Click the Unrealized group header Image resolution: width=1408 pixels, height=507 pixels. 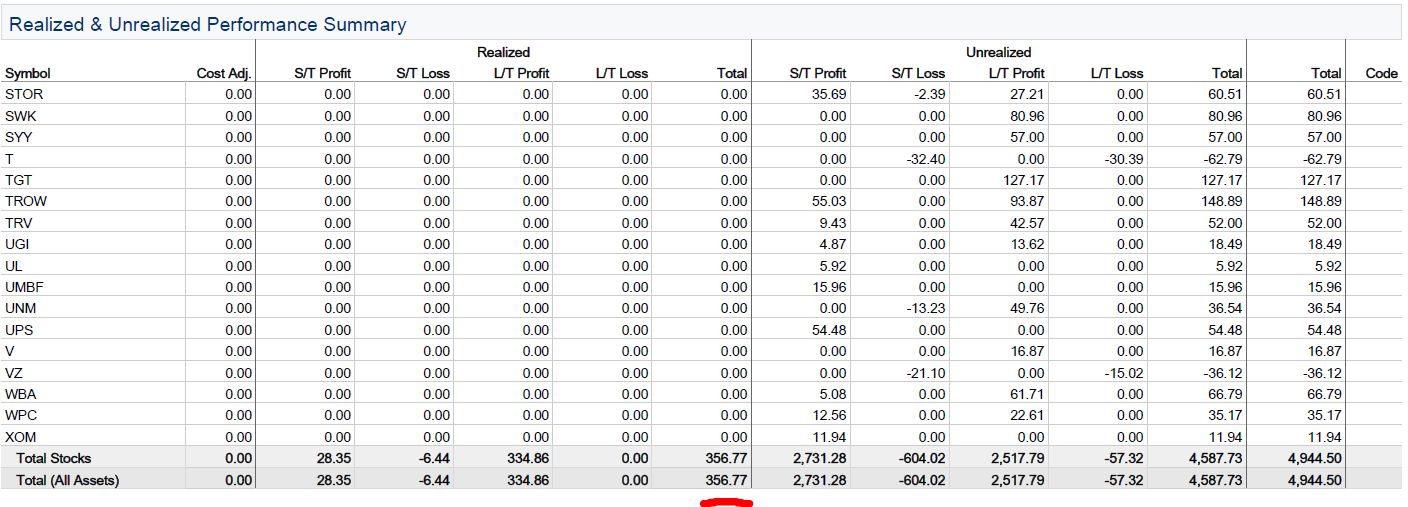pos(998,52)
